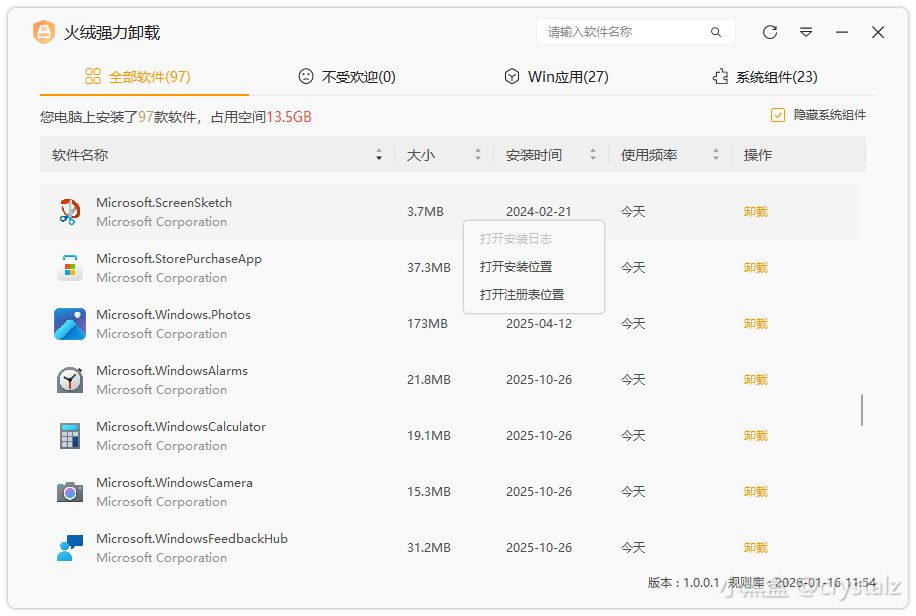Image resolution: width=916 pixels, height=616 pixels.
Task: Uninstall Microsoft.WindowsCamera via 卸载
Action: coord(755,492)
